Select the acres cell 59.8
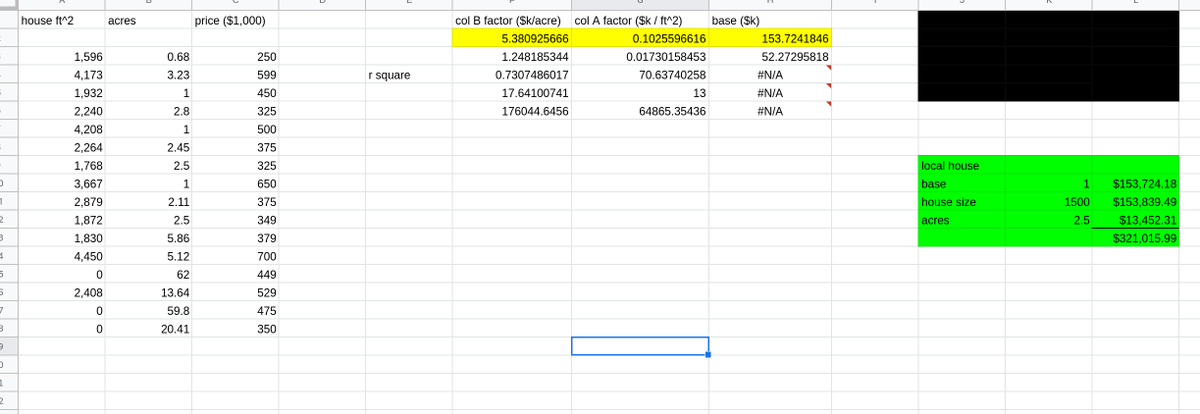This screenshot has height=414, width=1200. pyautogui.click(x=148, y=310)
